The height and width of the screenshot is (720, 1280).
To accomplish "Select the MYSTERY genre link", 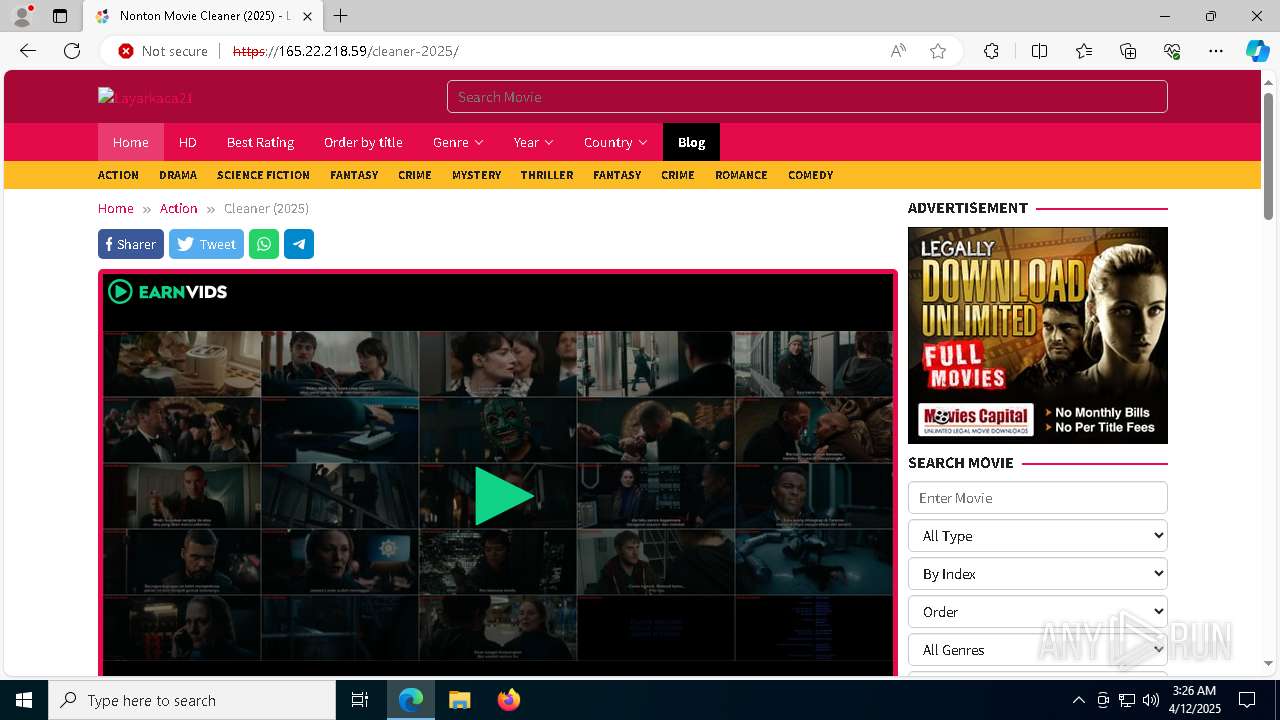I will 476,175.
